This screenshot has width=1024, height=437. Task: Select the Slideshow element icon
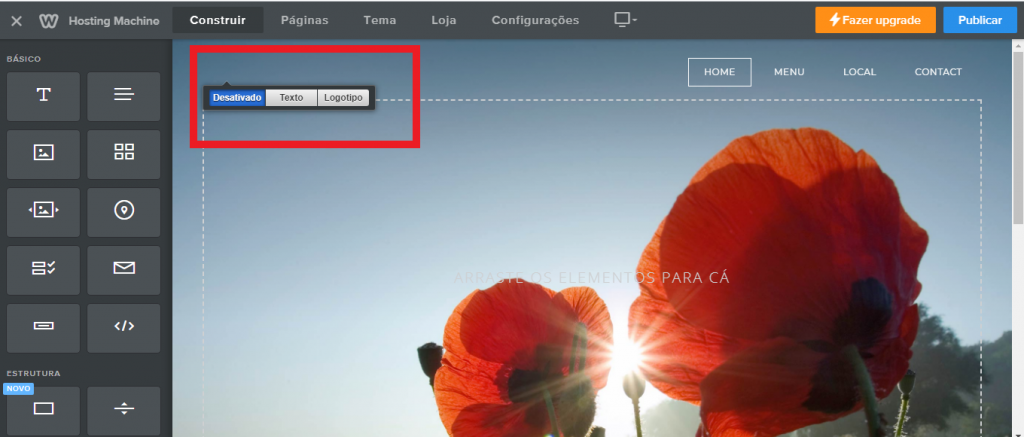click(x=43, y=212)
